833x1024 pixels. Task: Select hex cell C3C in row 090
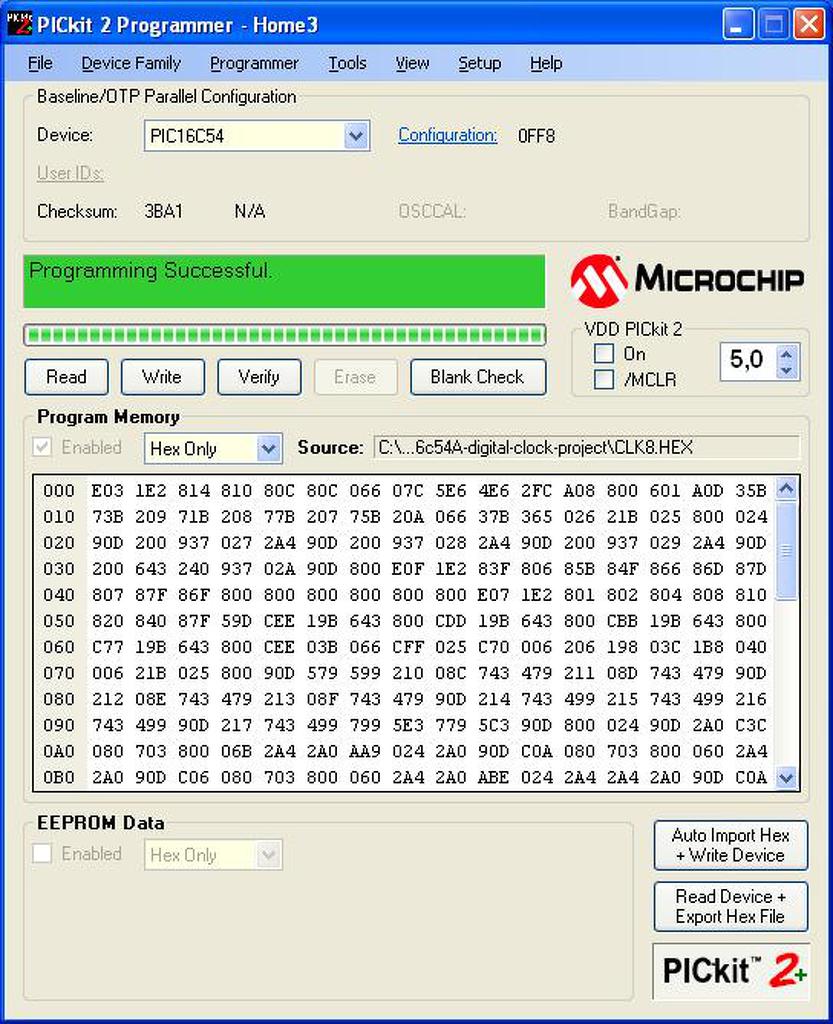(751, 725)
